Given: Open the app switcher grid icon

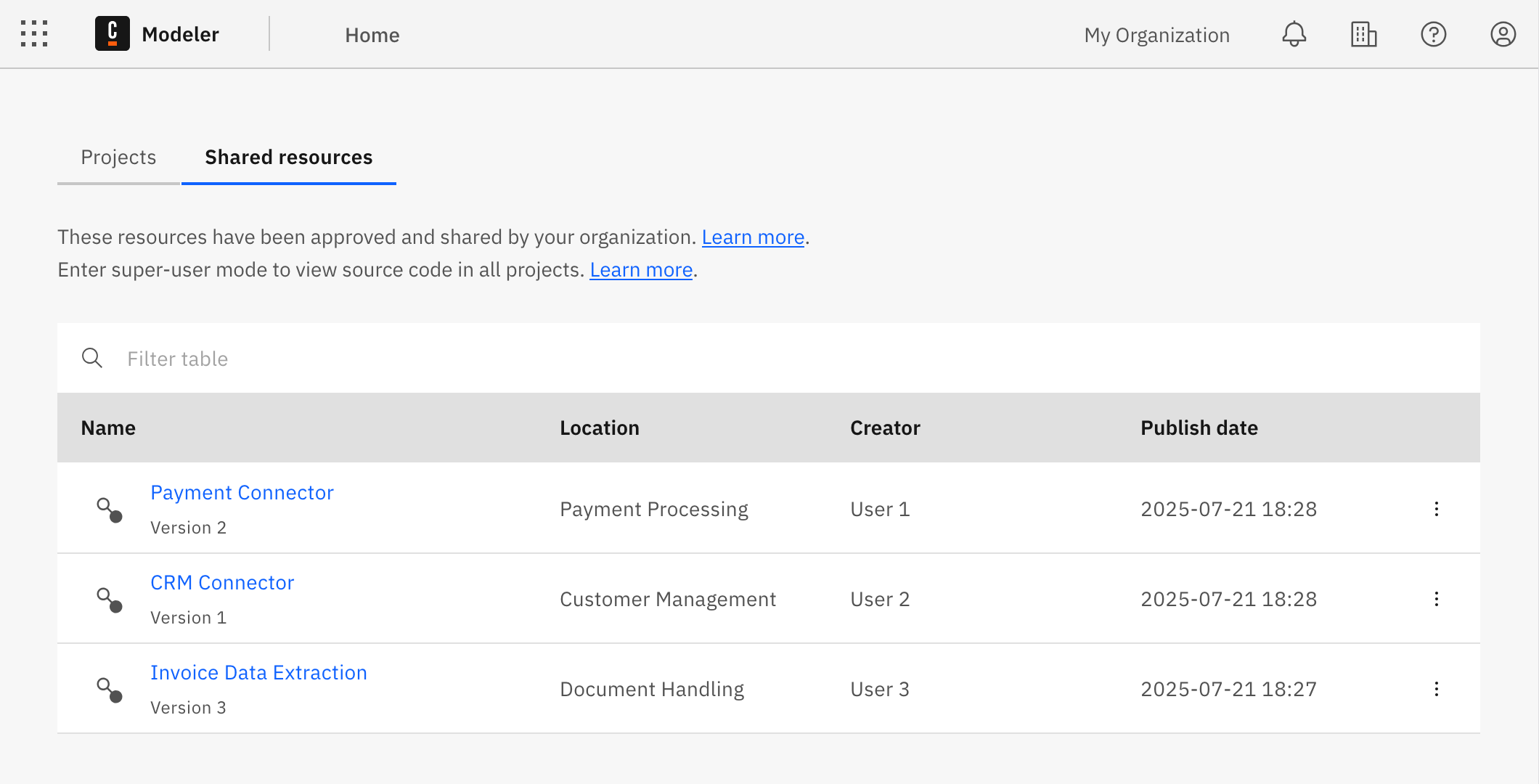Looking at the screenshot, I should pyautogui.click(x=33, y=33).
